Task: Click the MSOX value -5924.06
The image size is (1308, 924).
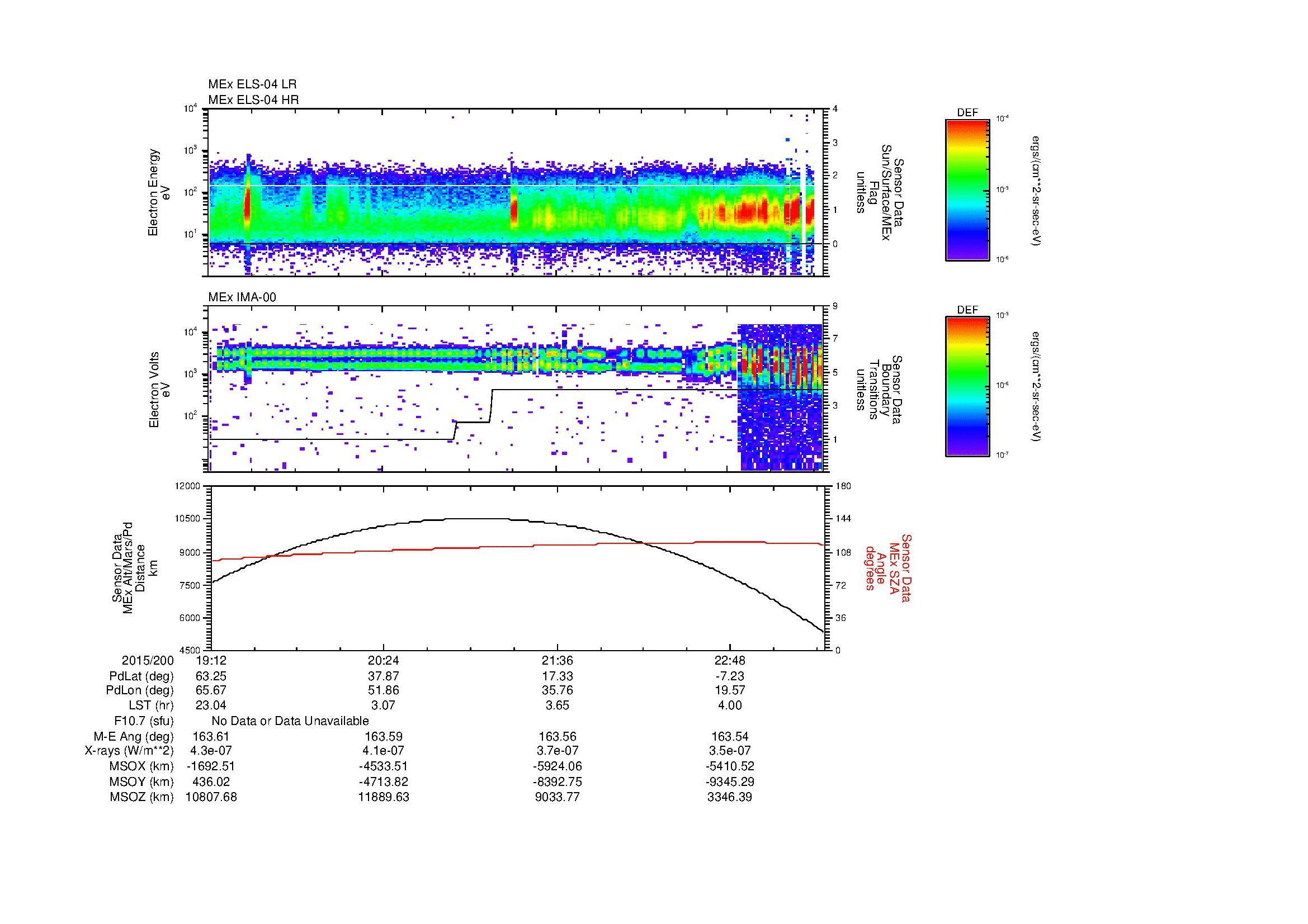Action: [557, 767]
